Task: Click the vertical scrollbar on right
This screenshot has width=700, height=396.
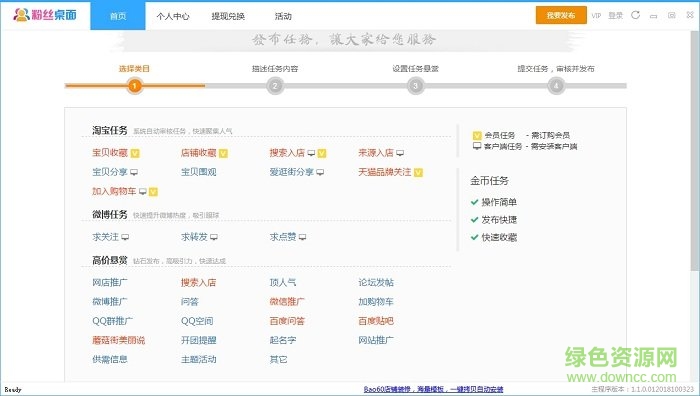Action: click(695, 152)
